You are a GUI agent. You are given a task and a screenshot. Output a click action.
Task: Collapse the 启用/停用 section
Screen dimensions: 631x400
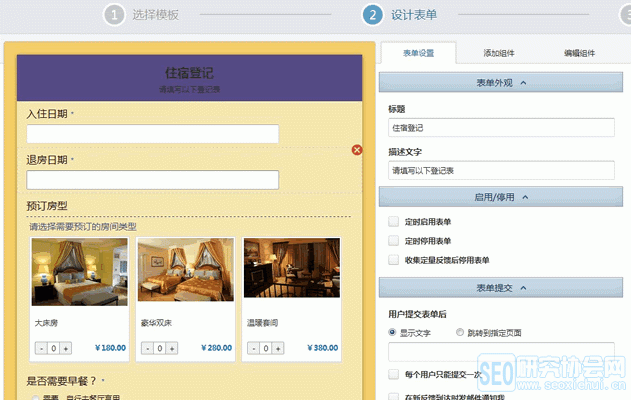click(501, 197)
